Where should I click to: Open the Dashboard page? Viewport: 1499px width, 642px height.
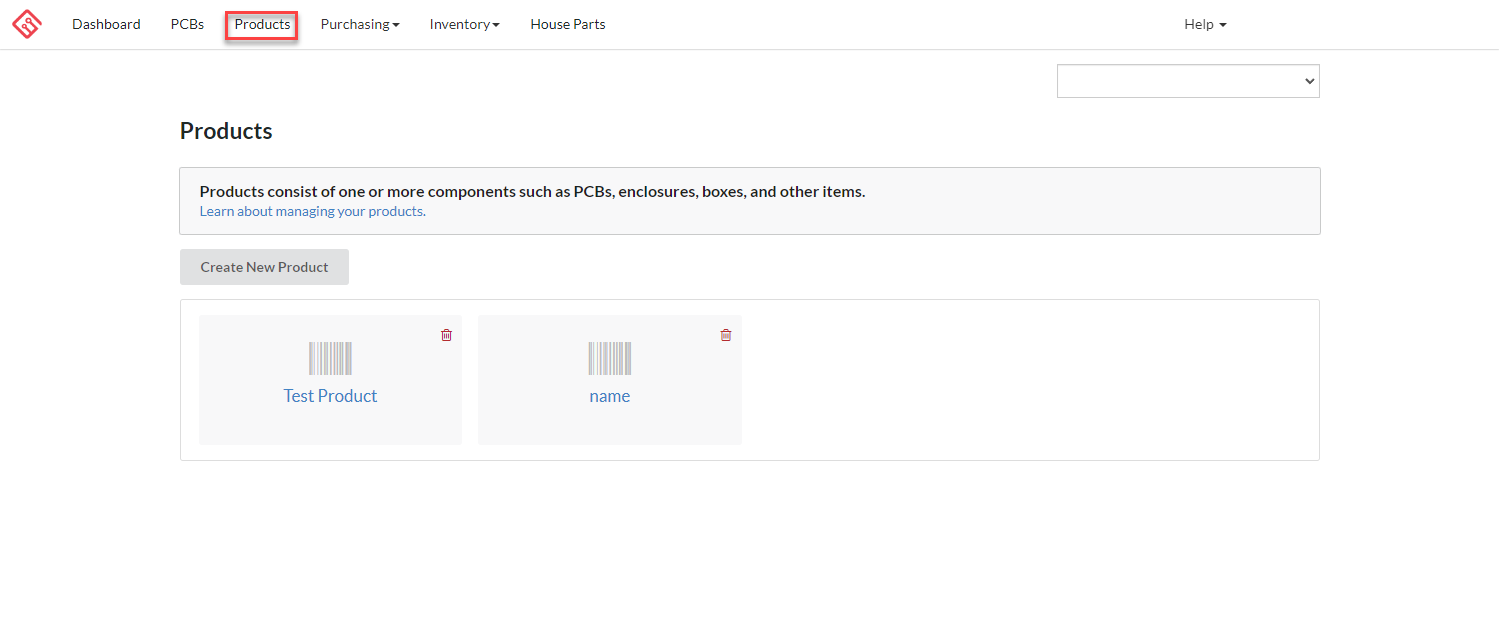106,24
